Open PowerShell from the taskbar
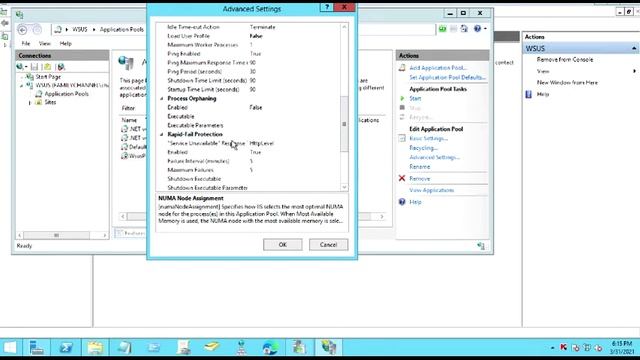This screenshot has width=640, height=360. point(66,347)
